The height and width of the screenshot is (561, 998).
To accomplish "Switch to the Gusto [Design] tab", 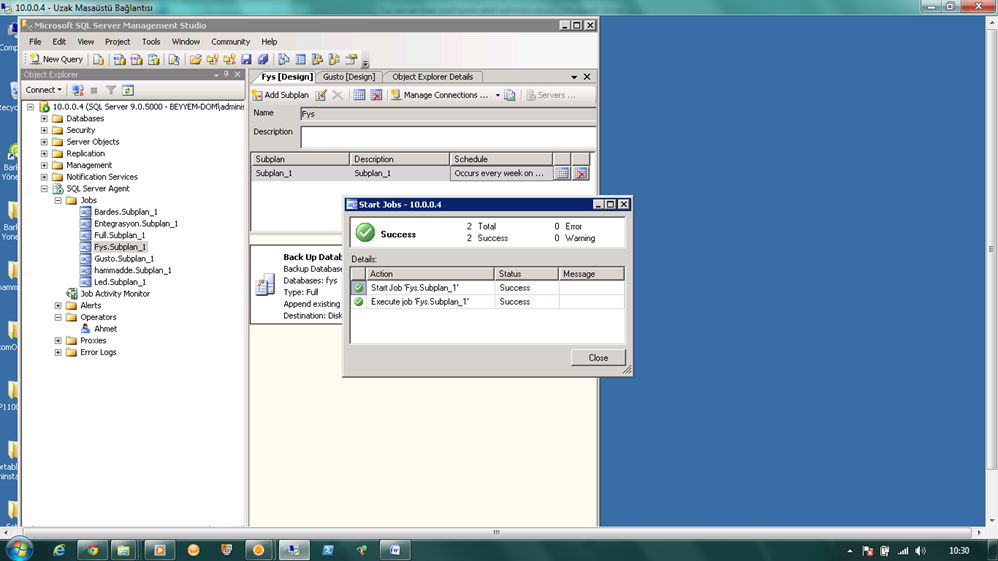I will [x=349, y=77].
